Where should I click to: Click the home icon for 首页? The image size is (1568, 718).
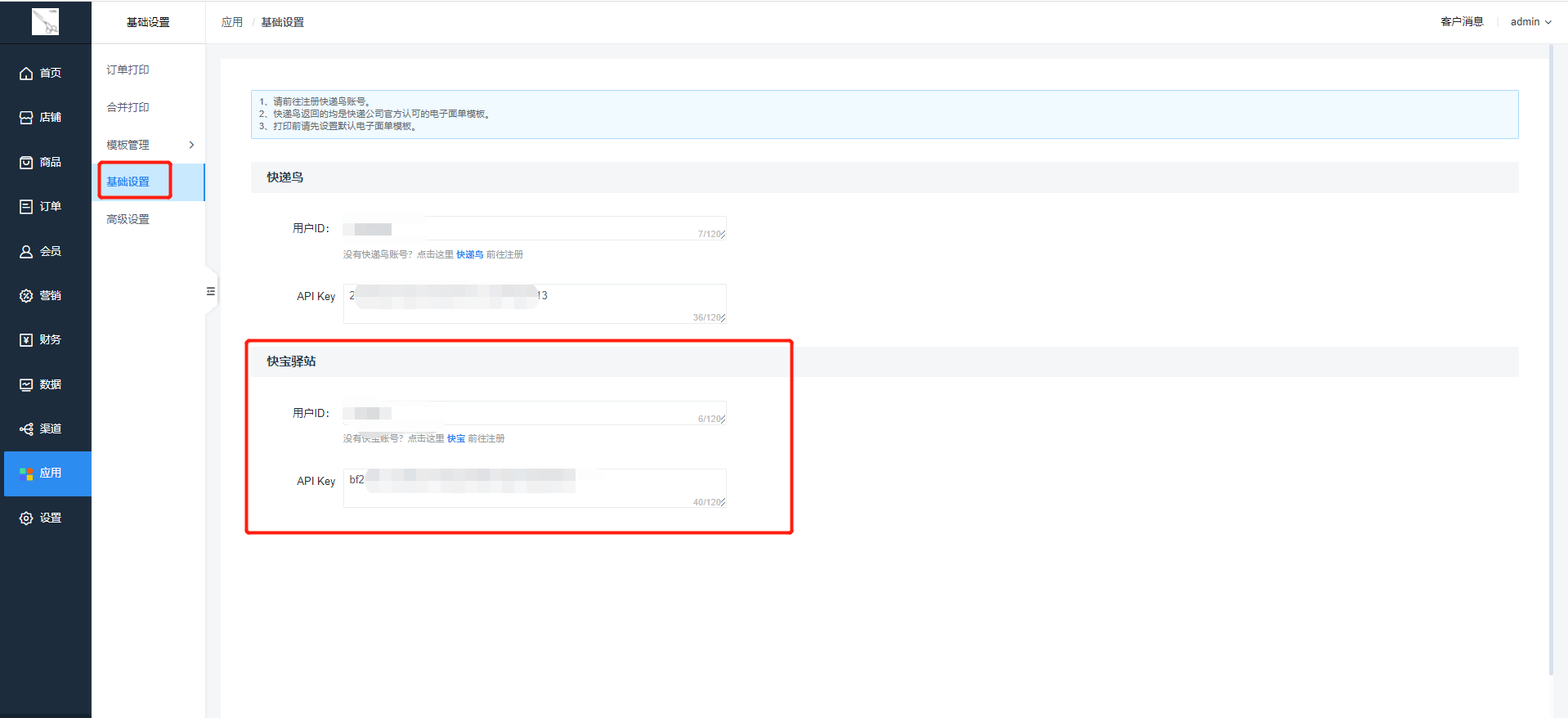tap(26, 74)
